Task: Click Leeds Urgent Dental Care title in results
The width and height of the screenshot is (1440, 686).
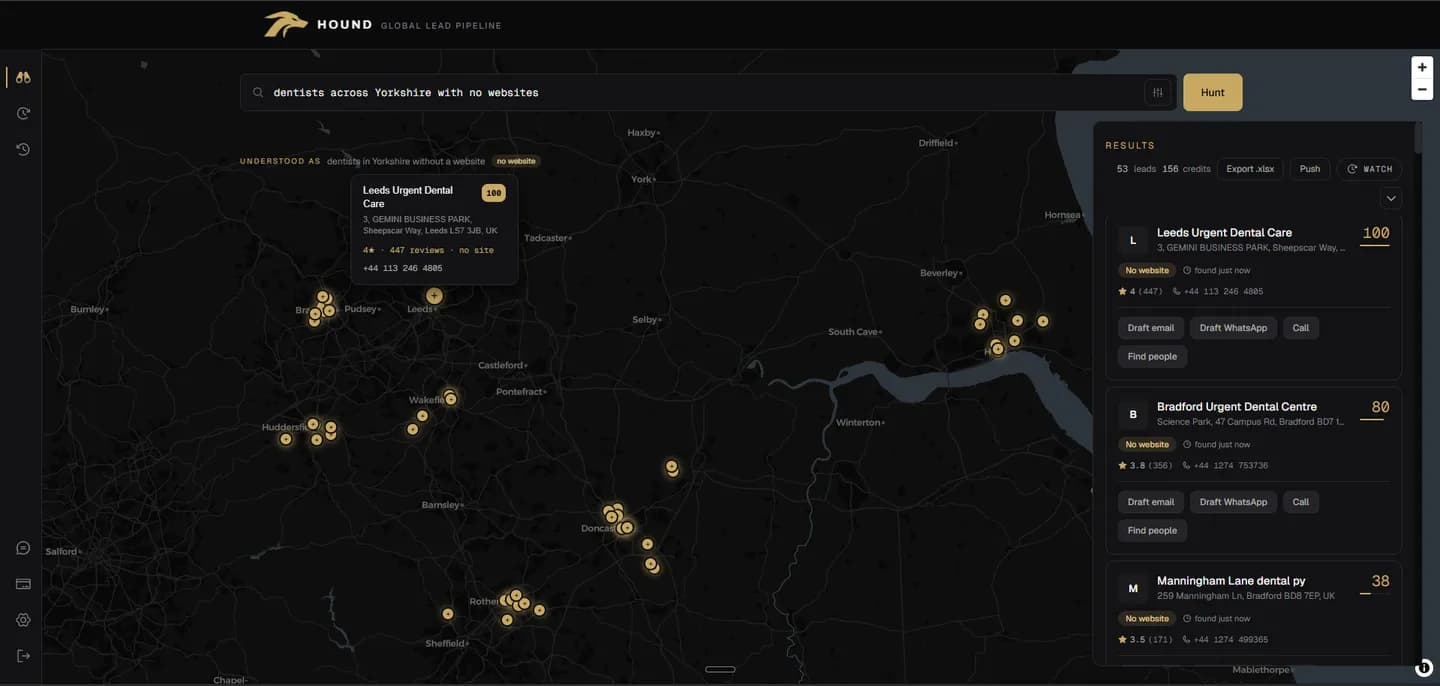Action: tap(1224, 233)
